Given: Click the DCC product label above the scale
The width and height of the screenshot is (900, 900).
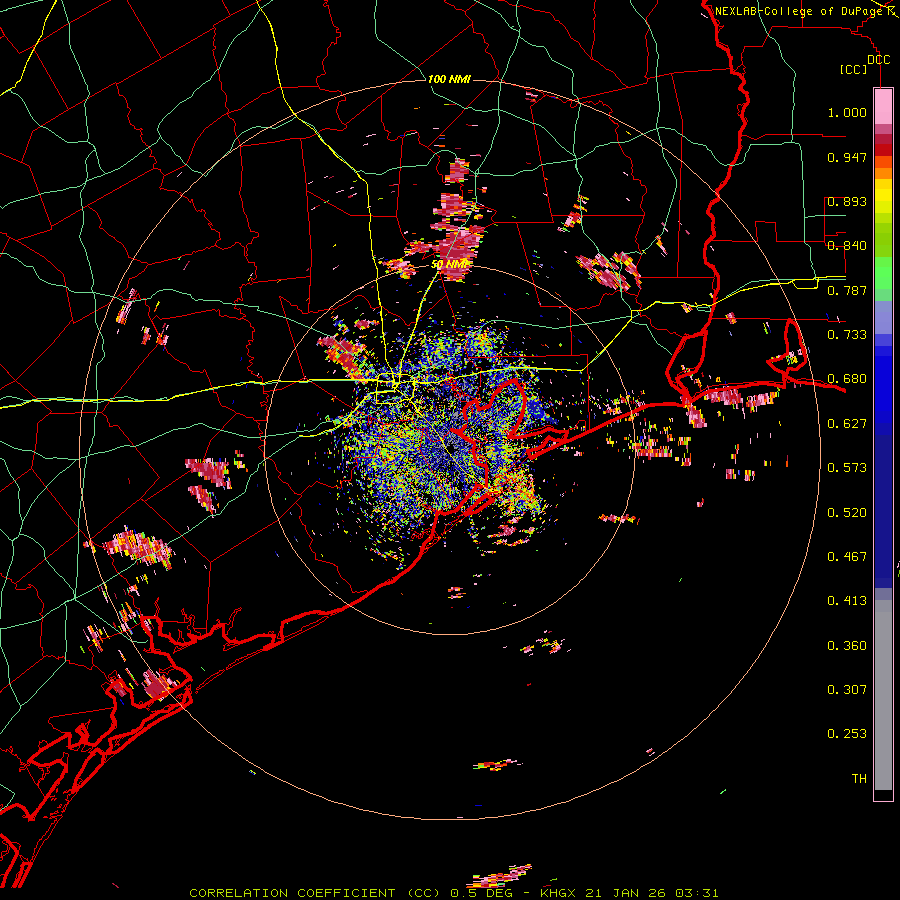Looking at the screenshot, I should [878, 60].
